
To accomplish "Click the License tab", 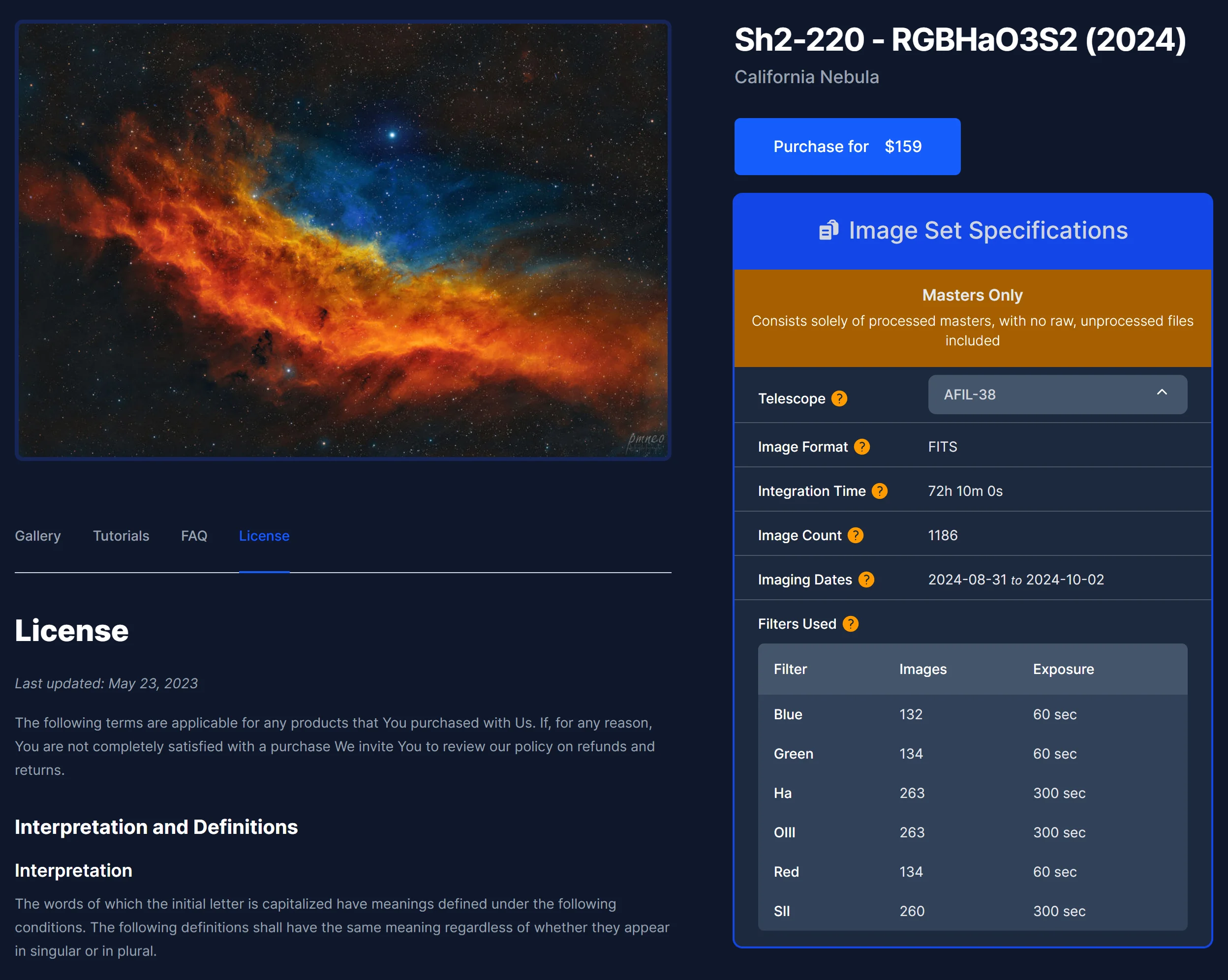I will point(264,536).
